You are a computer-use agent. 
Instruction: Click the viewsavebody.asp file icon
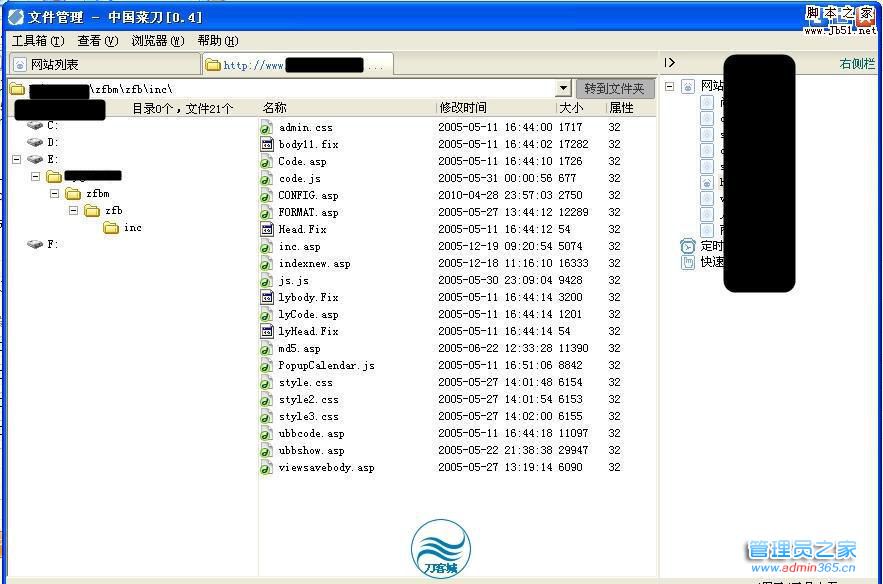(266, 468)
